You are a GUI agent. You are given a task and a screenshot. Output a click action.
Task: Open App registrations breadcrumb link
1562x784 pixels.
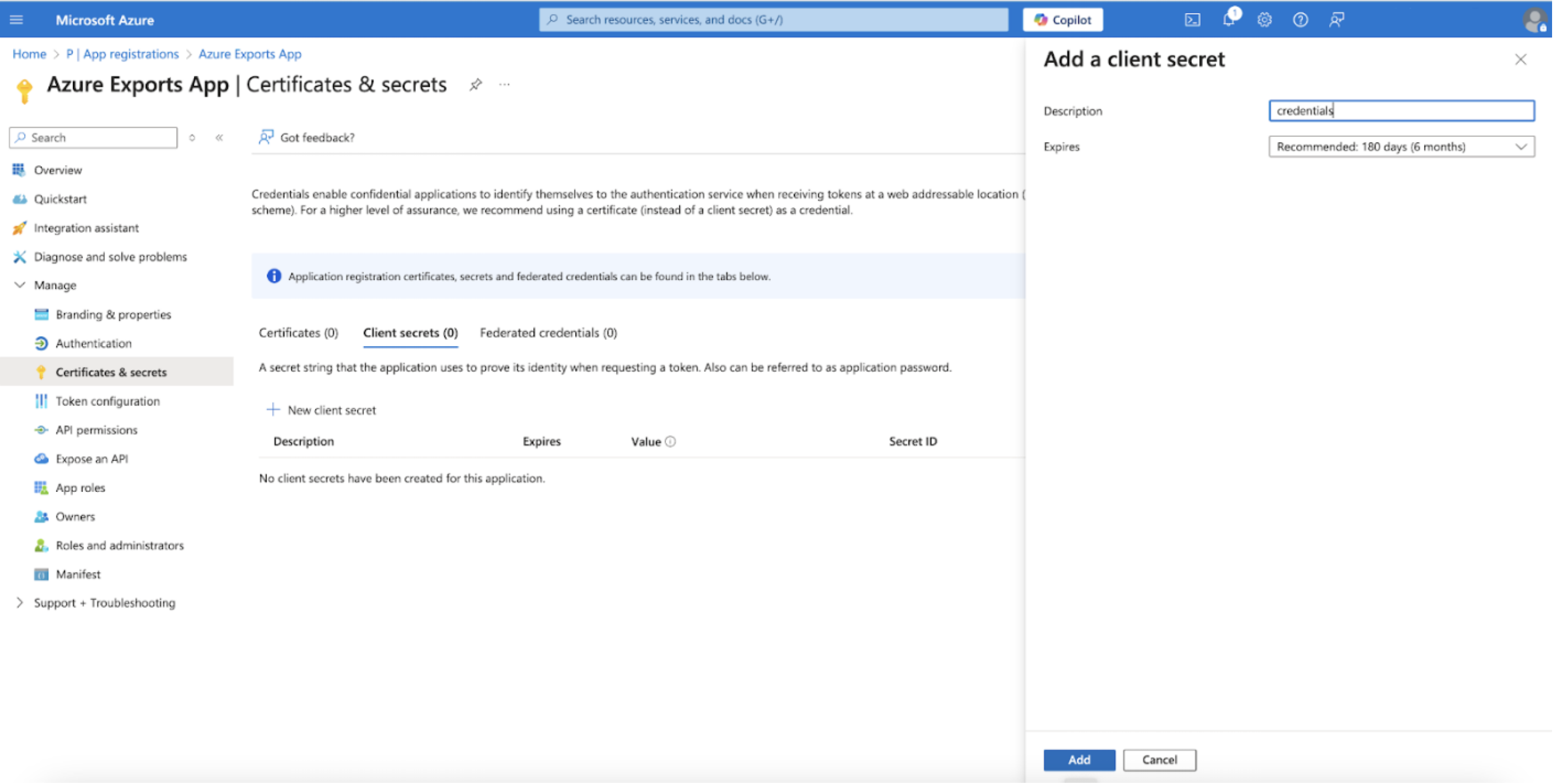click(x=122, y=54)
